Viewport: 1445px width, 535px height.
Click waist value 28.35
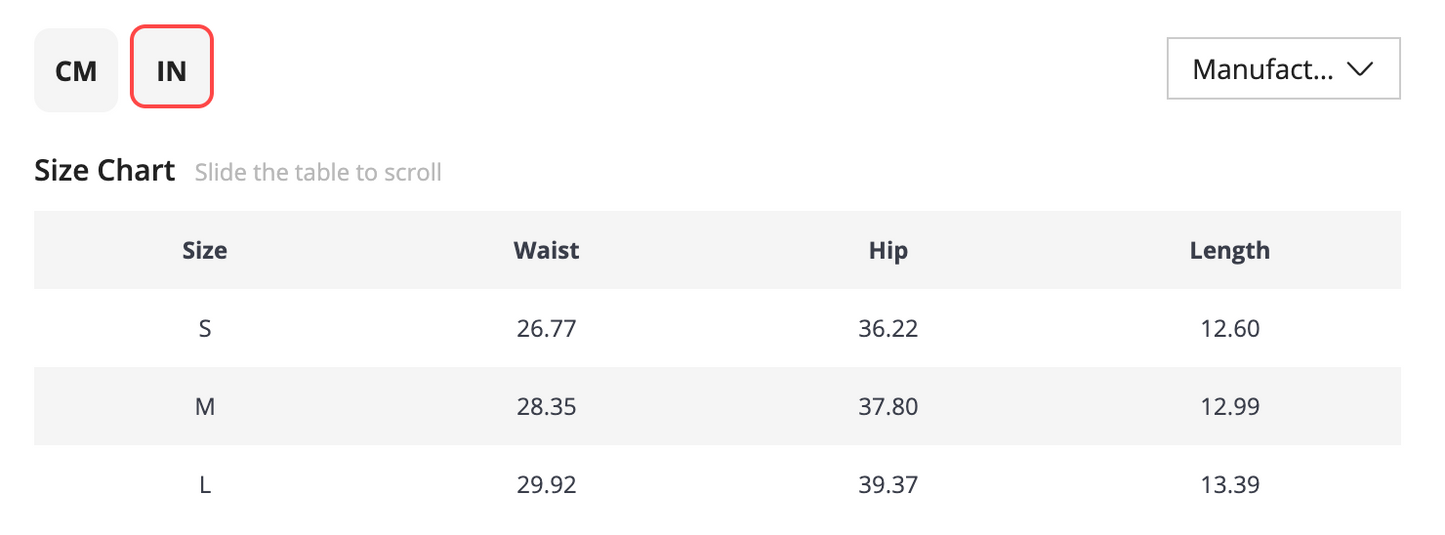[x=547, y=407]
